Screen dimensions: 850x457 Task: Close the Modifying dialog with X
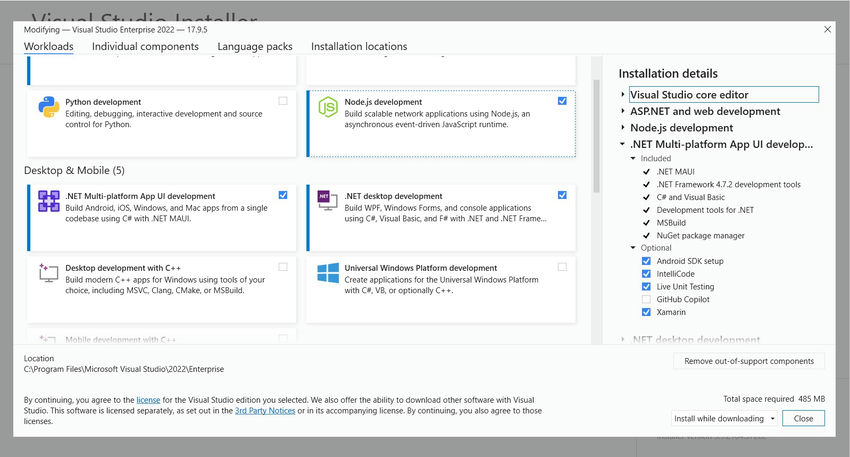click(827, 29)
